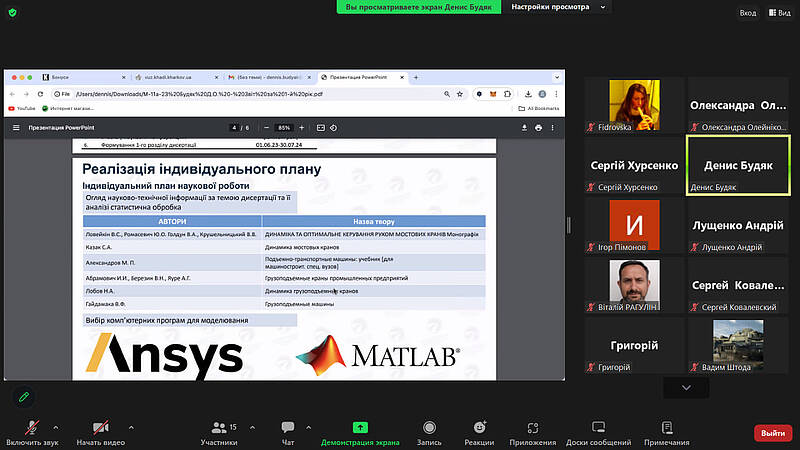Click the red Выйти leave button

773,433
